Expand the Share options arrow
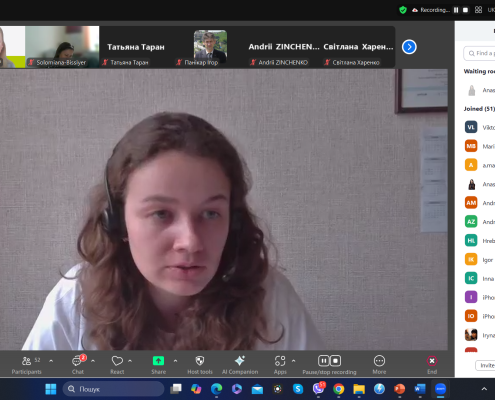The image size is (495, 400). click(175, 361)
